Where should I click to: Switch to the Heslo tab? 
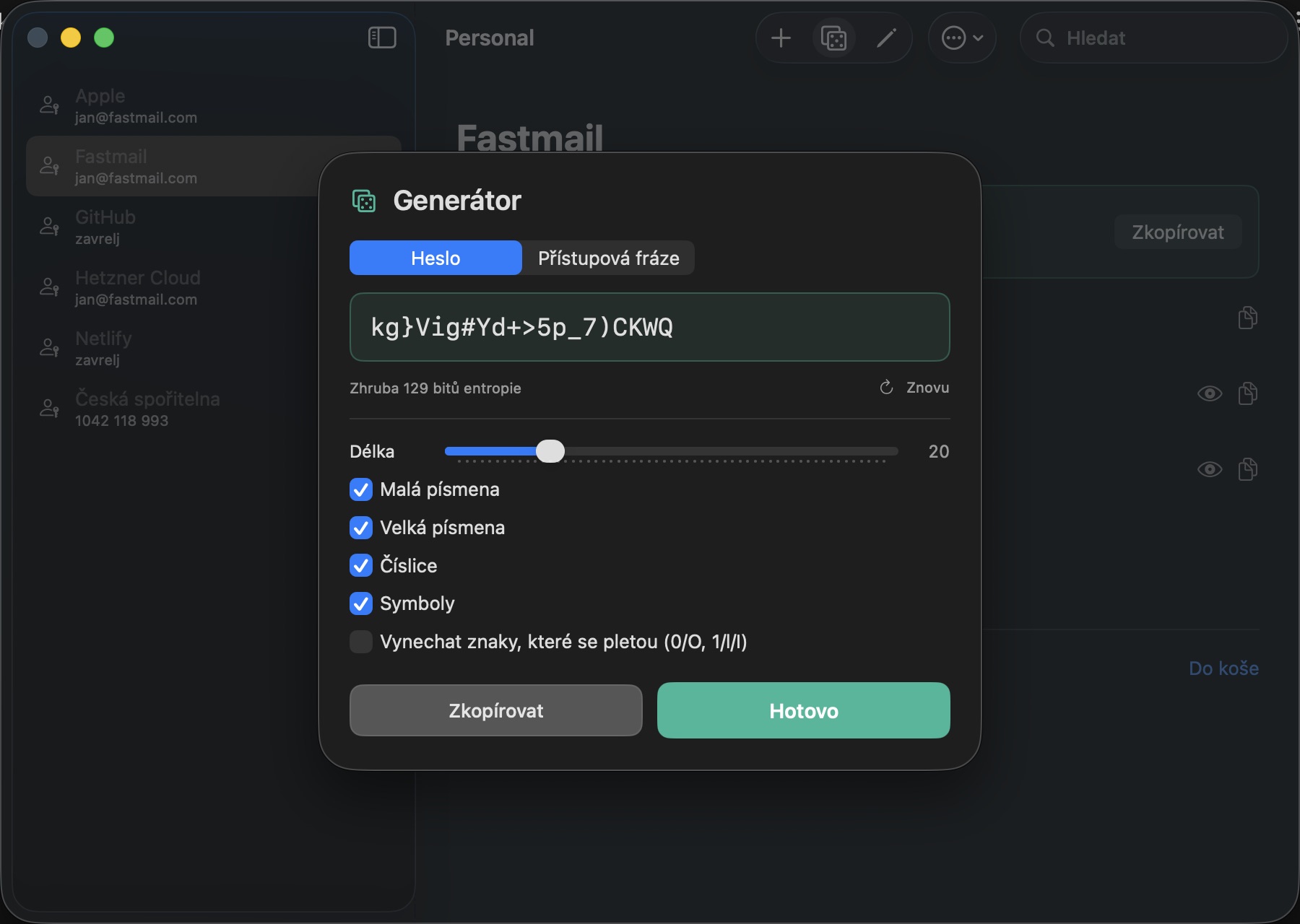(x=435, y=258)
